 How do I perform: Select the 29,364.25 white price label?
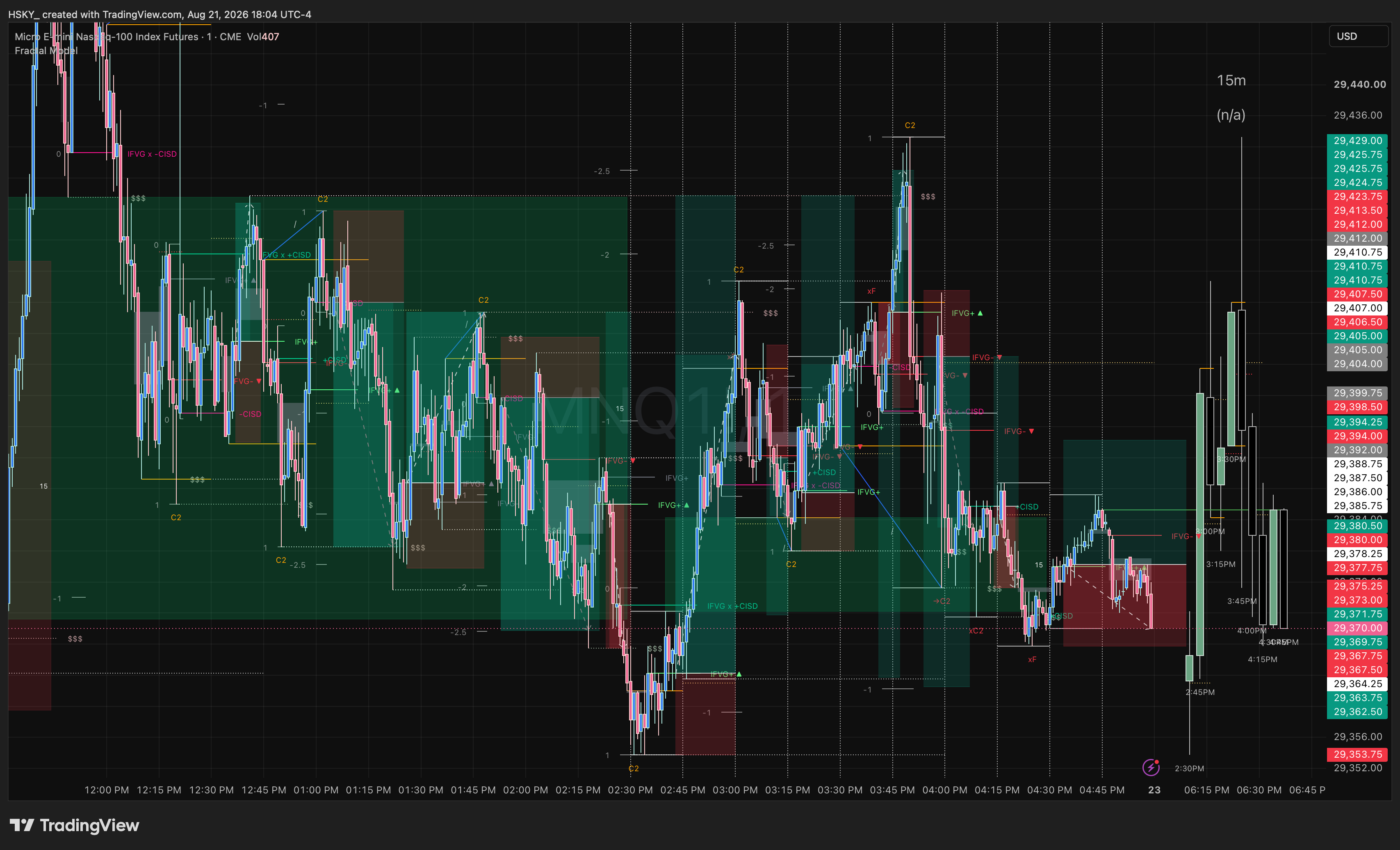1357,684
